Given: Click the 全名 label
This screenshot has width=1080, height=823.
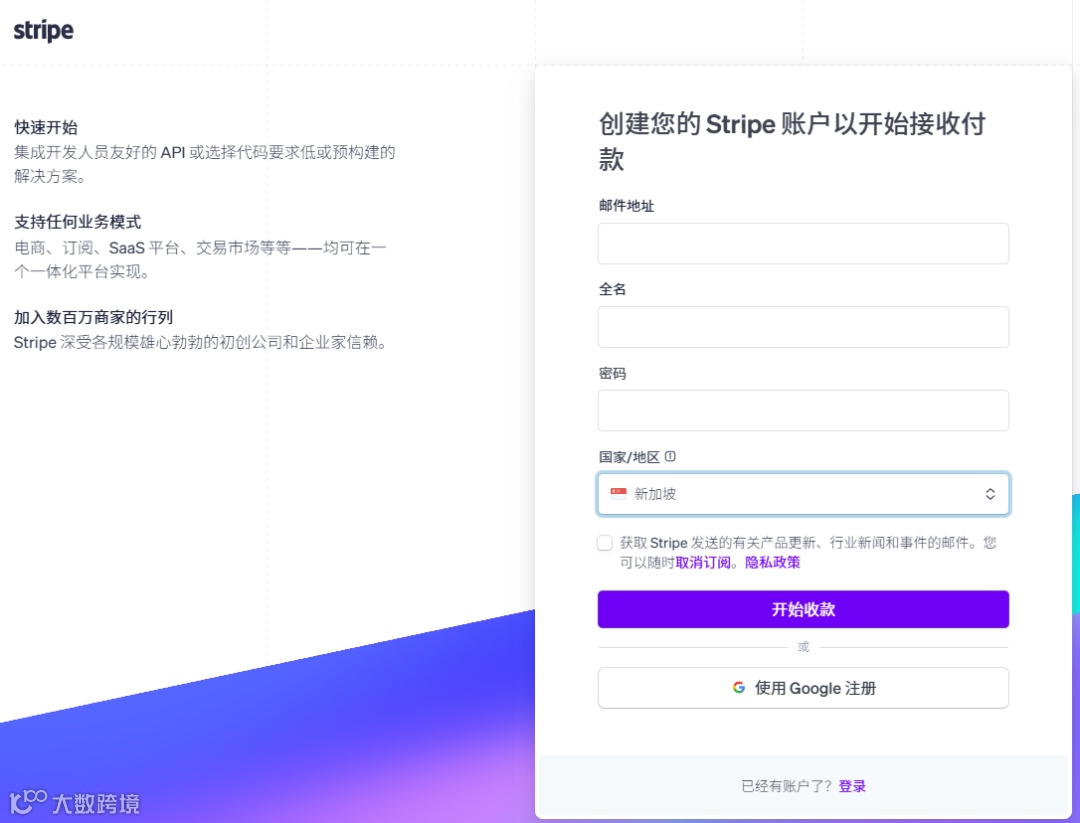Looking at the screenshot, I should [612, 289].
